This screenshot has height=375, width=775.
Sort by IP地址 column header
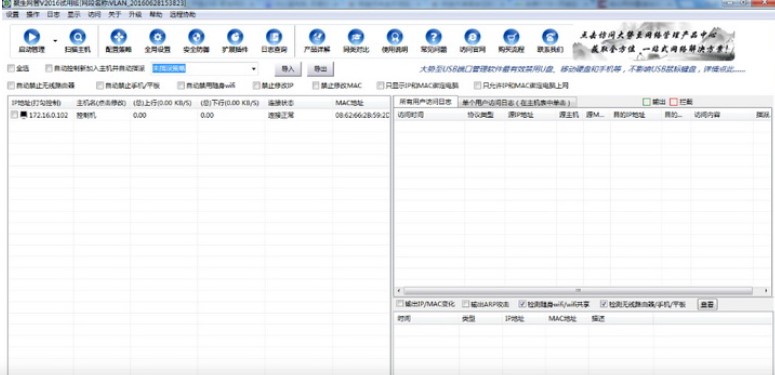pyautogui.click(x=42, y=103)
